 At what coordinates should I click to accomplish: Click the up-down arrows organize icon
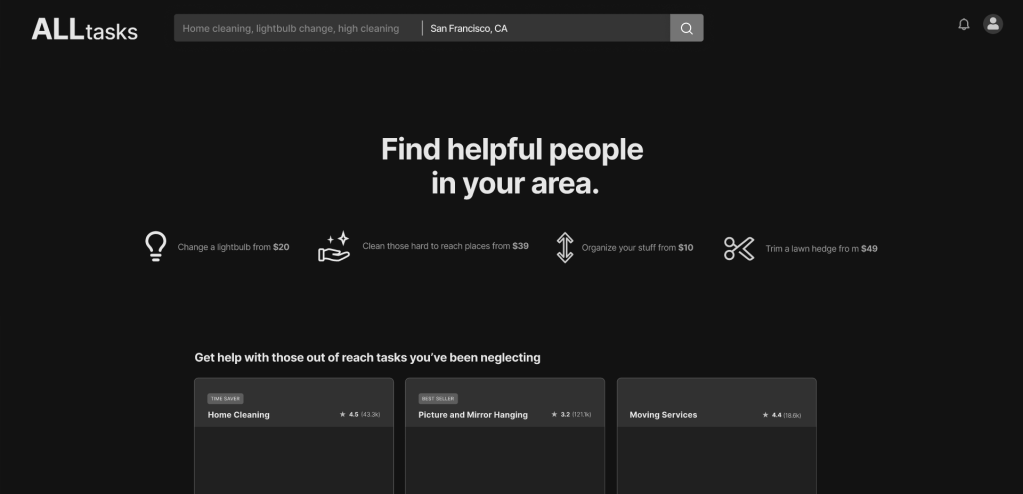(565, 247)
